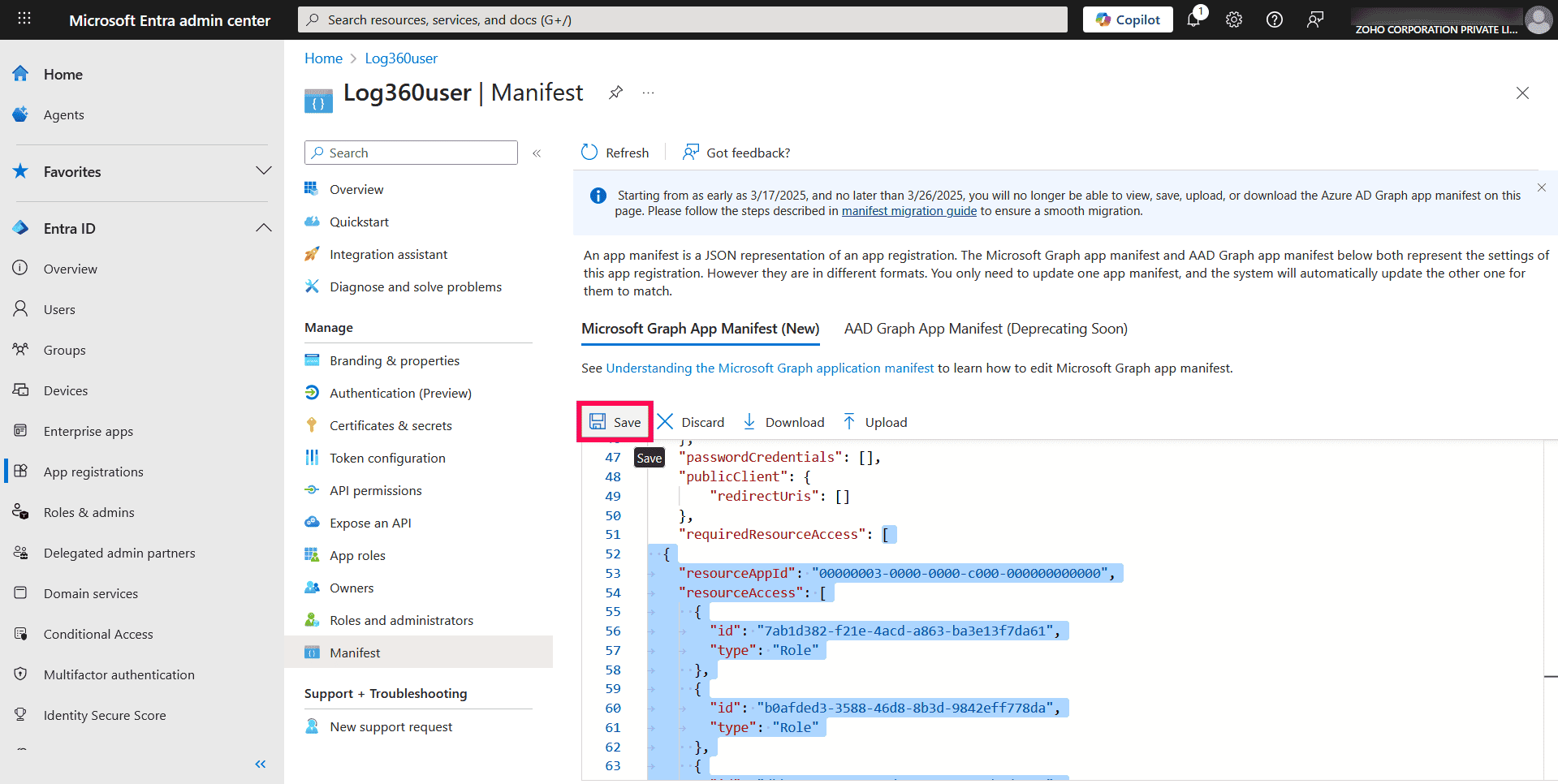Collapse the Entra ID section
Image resolution: width=1558 pixels, height=784 pixels.
pos(263,227)
